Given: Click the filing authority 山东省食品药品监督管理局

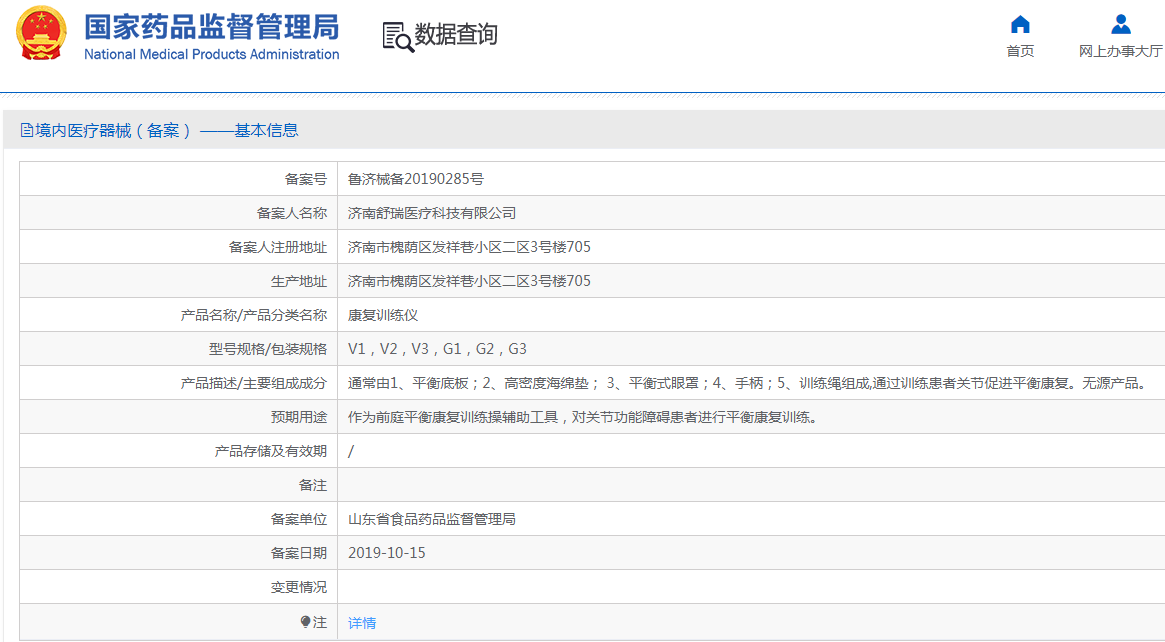Looking at the screenshot, I should [x=432, y=519].
